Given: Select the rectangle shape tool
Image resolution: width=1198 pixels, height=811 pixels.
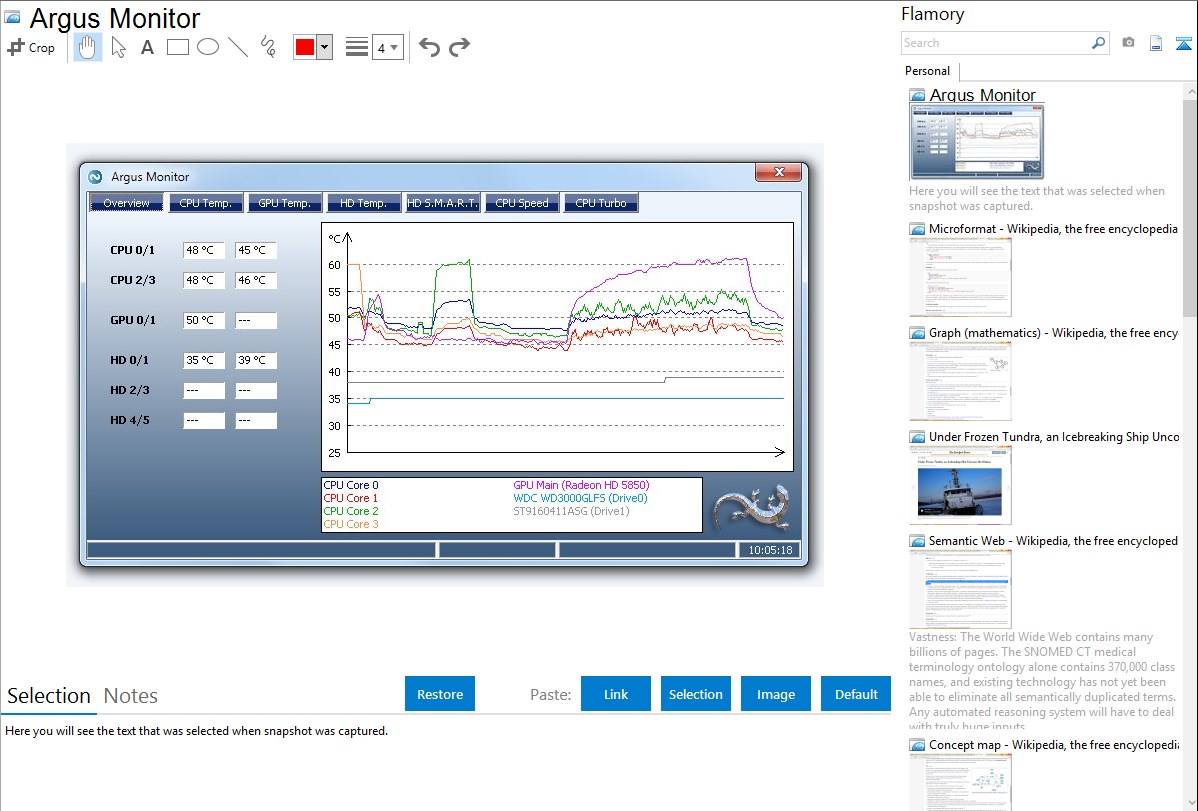Looking at the screenshot, I should click(x=178, y=47).
